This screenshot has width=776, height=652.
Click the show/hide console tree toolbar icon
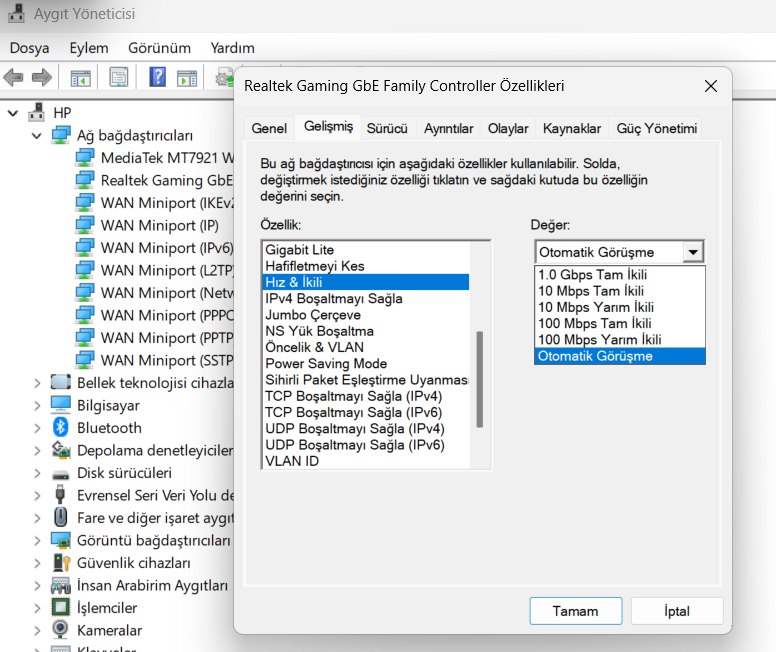coord(80,78)
